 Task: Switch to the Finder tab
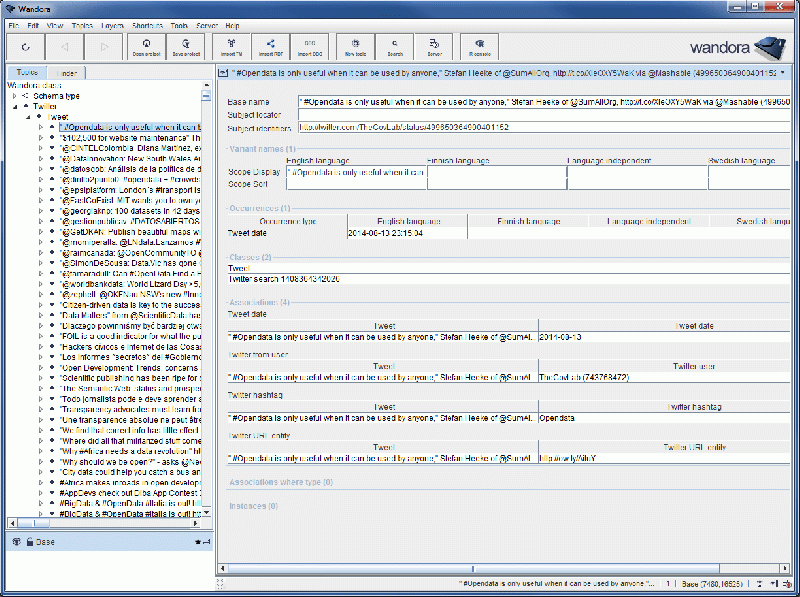click(x=66, y=73)
